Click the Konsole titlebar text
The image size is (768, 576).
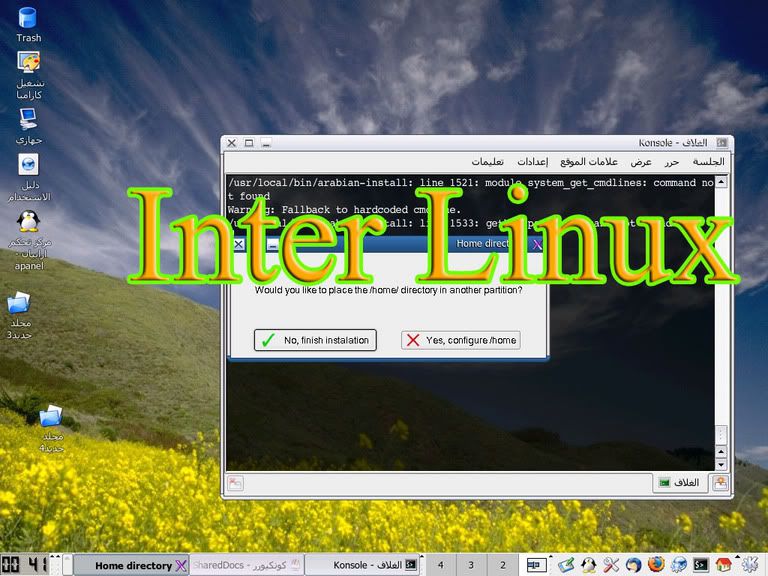pos(672,143)
